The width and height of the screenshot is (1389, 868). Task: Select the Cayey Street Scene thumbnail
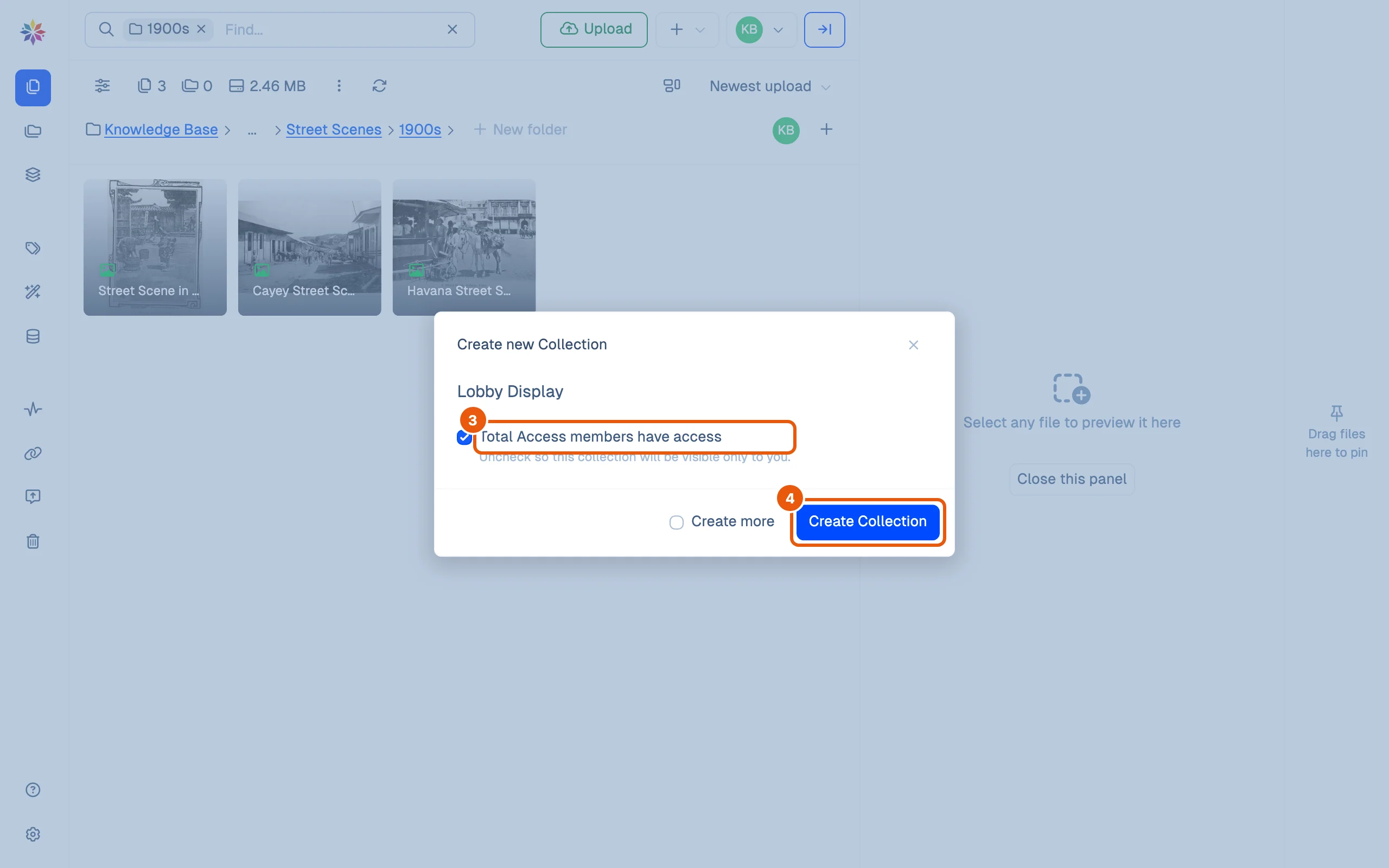point(309,247)
